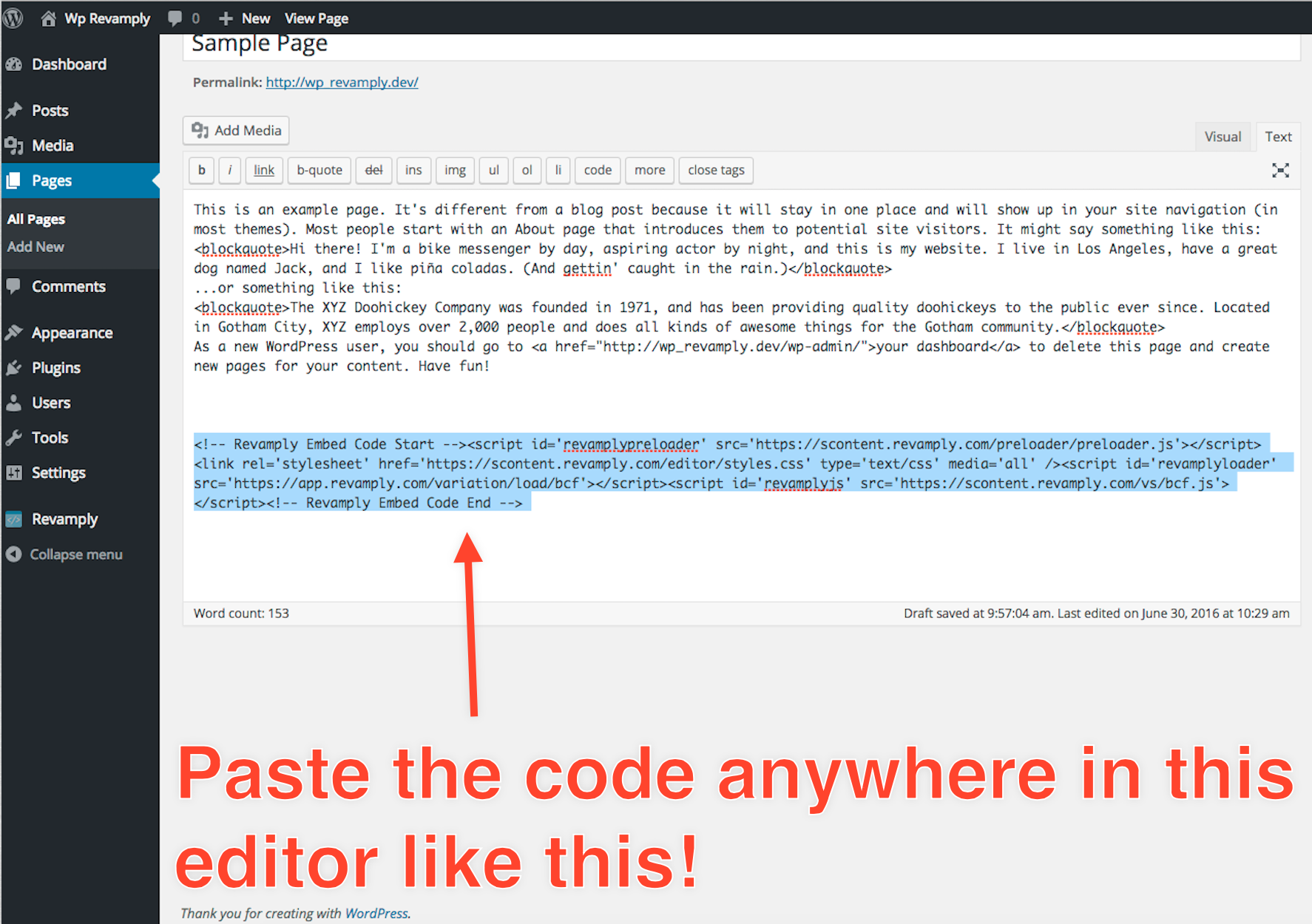Open the Settings menu
Viewport: 1312px width, 924px height.
(80, 472)
